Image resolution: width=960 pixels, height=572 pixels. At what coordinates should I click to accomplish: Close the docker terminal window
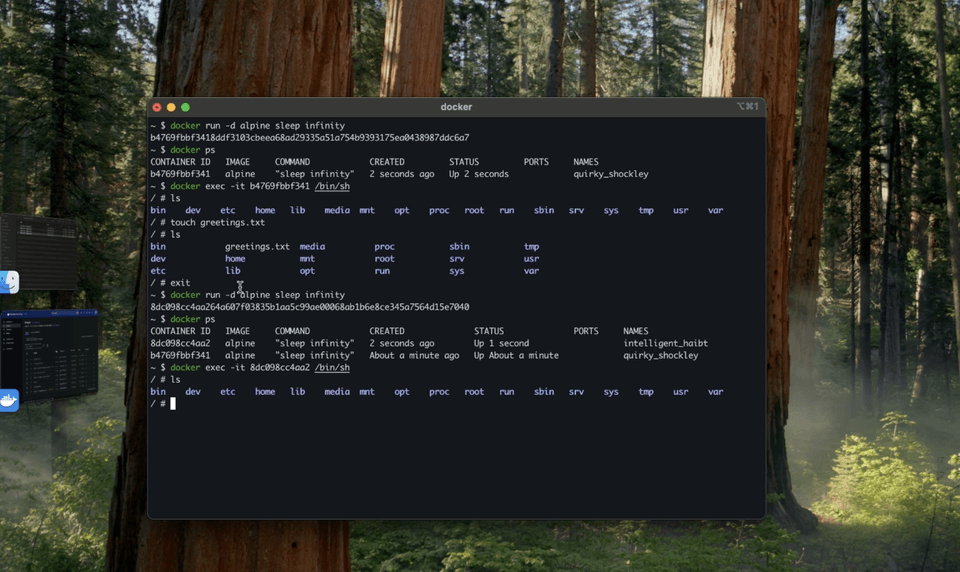click(157, 107)
